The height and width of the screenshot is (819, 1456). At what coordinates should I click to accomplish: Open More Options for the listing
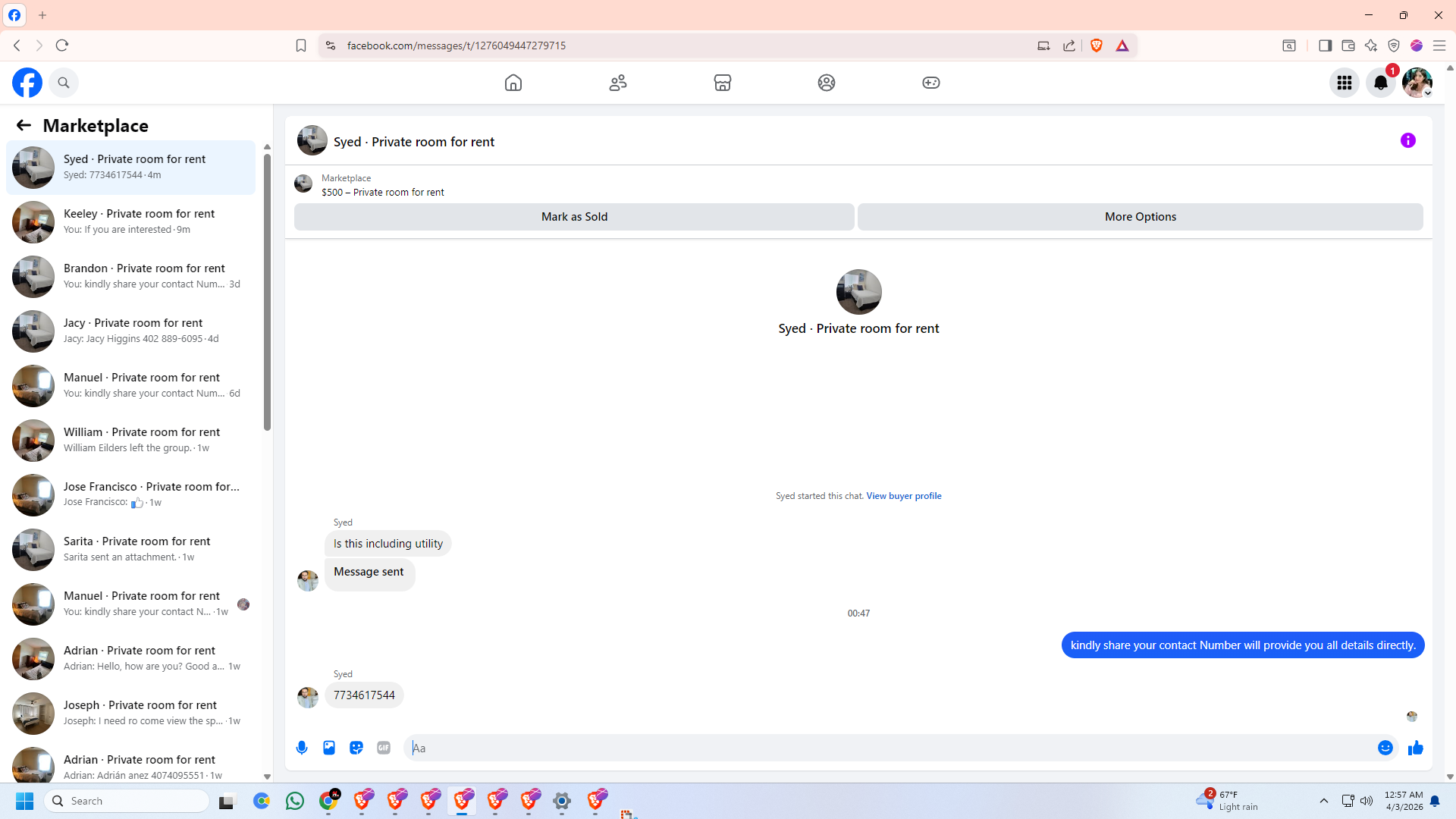(x=1141, y=217)
